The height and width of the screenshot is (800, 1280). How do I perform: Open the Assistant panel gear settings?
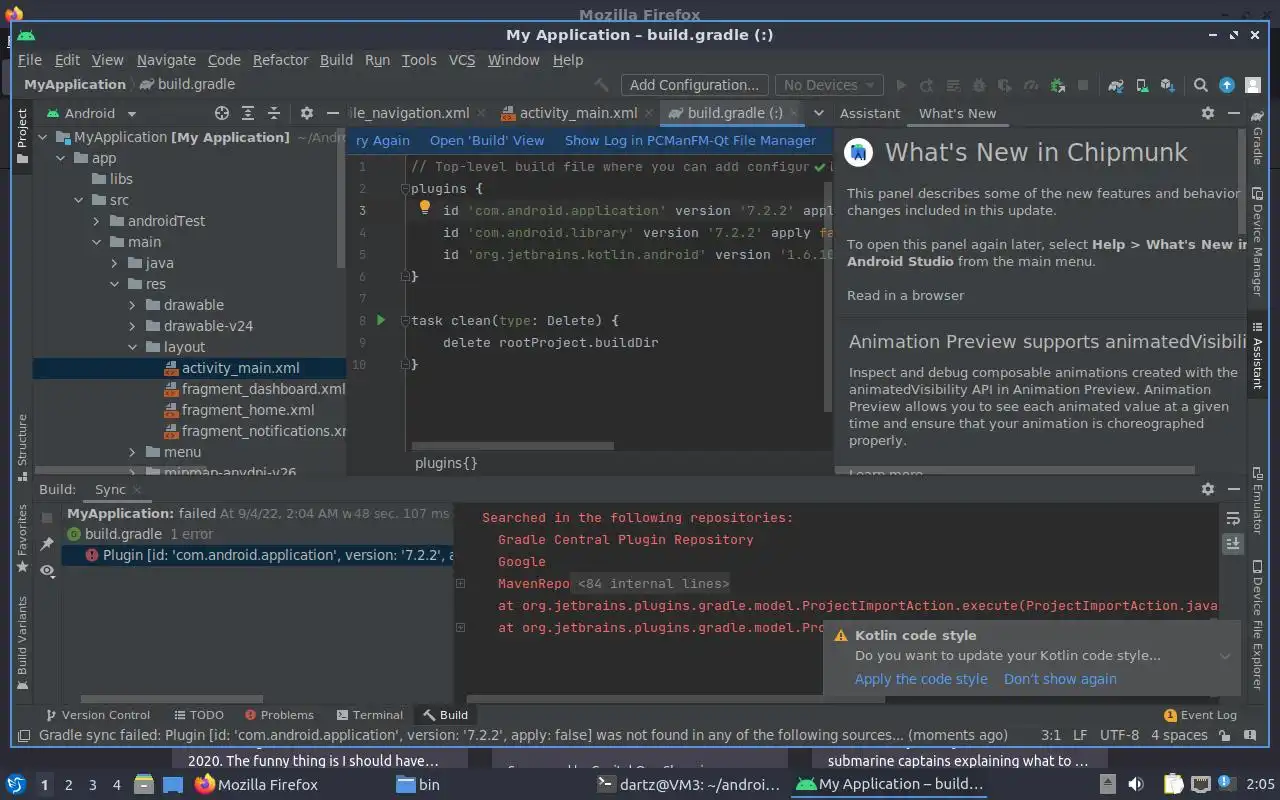click(x=1208, y=113)
